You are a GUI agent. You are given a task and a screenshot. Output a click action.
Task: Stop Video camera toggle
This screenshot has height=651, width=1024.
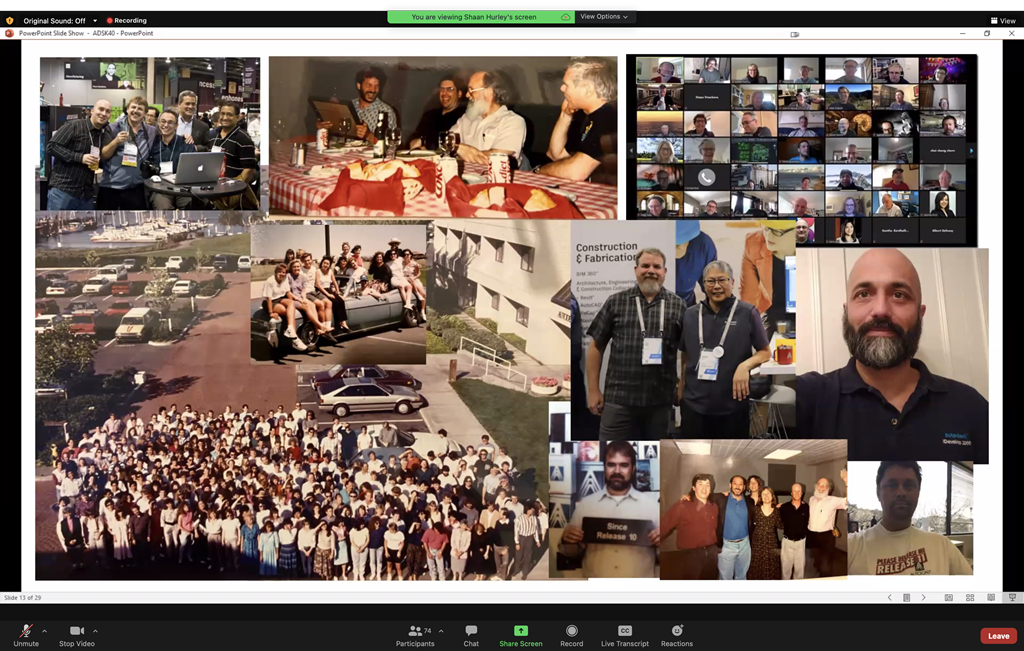[76, 634]
